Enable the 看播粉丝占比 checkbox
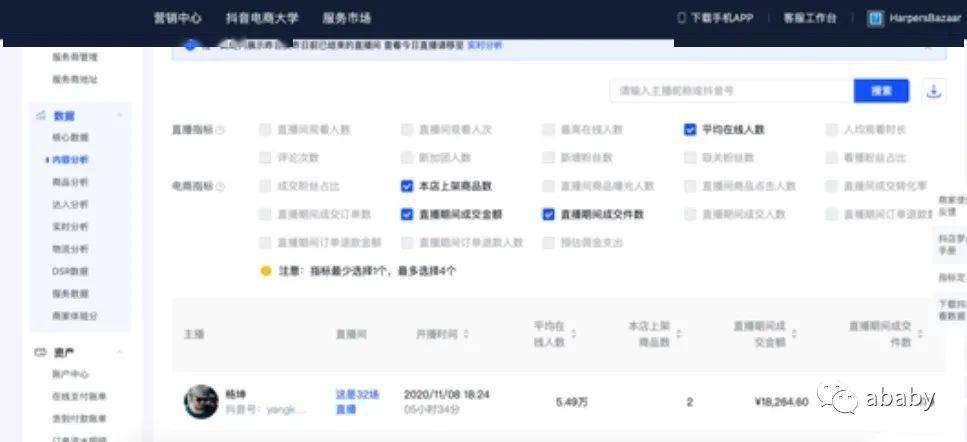This screenshot has width=967, height=442. 832,158
